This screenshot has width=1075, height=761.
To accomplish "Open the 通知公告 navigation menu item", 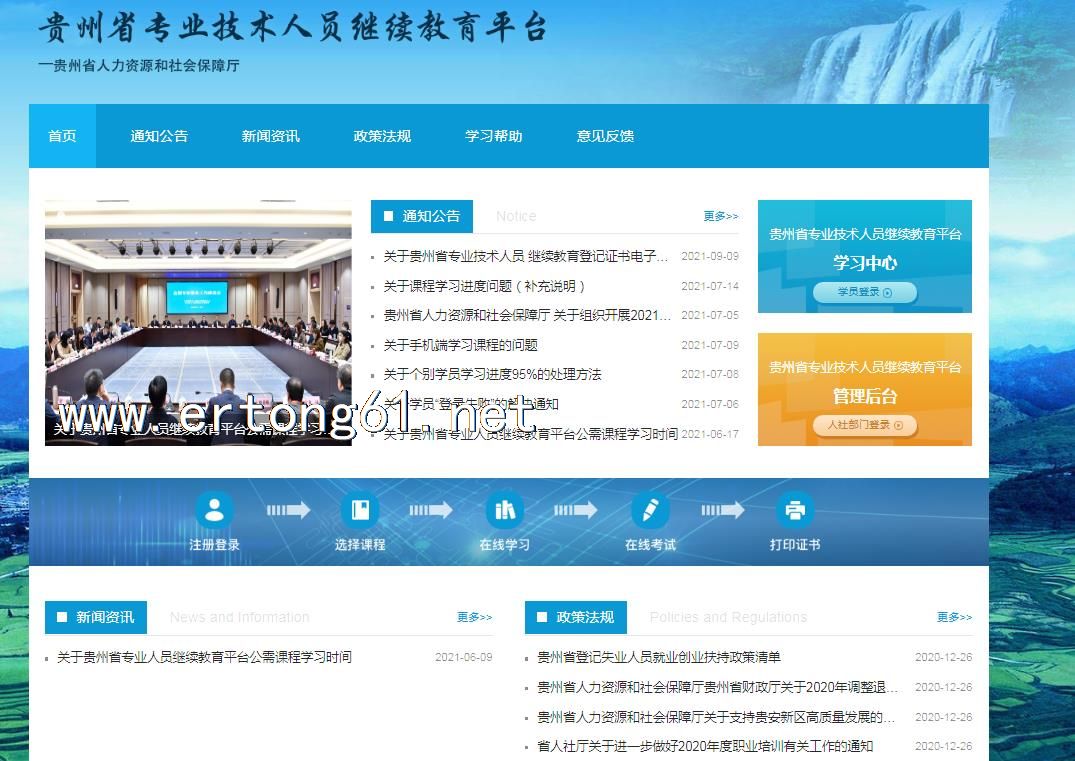I will click(x=159, y=136).
